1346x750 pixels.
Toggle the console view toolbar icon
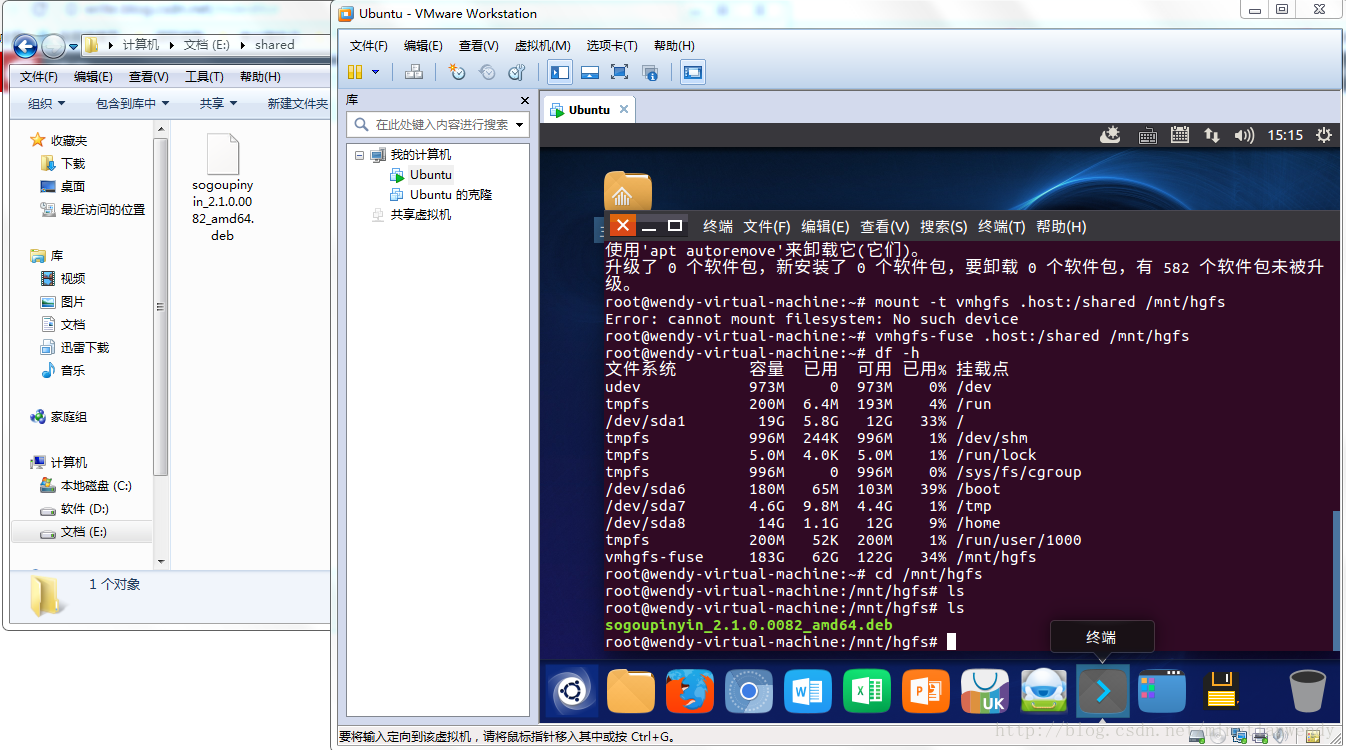pyautogui.click(x=692, y=72)
